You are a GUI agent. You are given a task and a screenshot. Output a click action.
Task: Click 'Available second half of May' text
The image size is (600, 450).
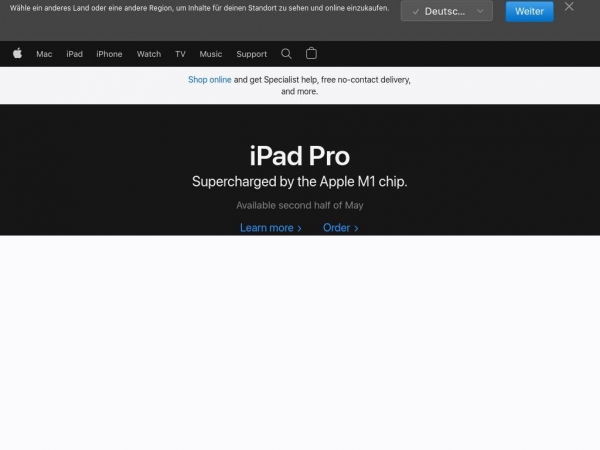click(300, 205)
